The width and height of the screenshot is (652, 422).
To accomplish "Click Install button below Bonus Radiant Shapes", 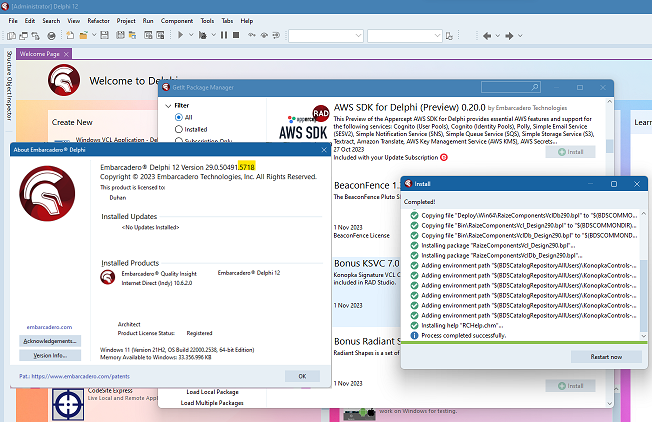I will point(570,386).
